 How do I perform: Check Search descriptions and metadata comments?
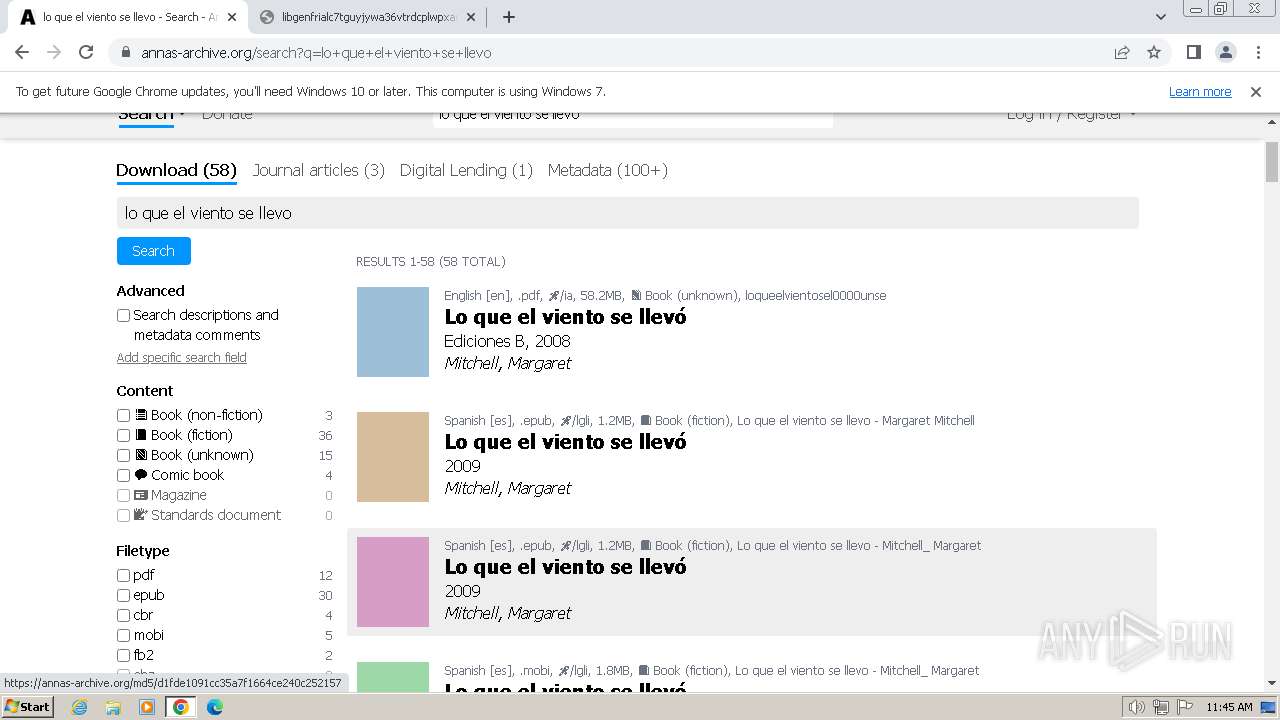pyautogui.click(x=123, y=315)
